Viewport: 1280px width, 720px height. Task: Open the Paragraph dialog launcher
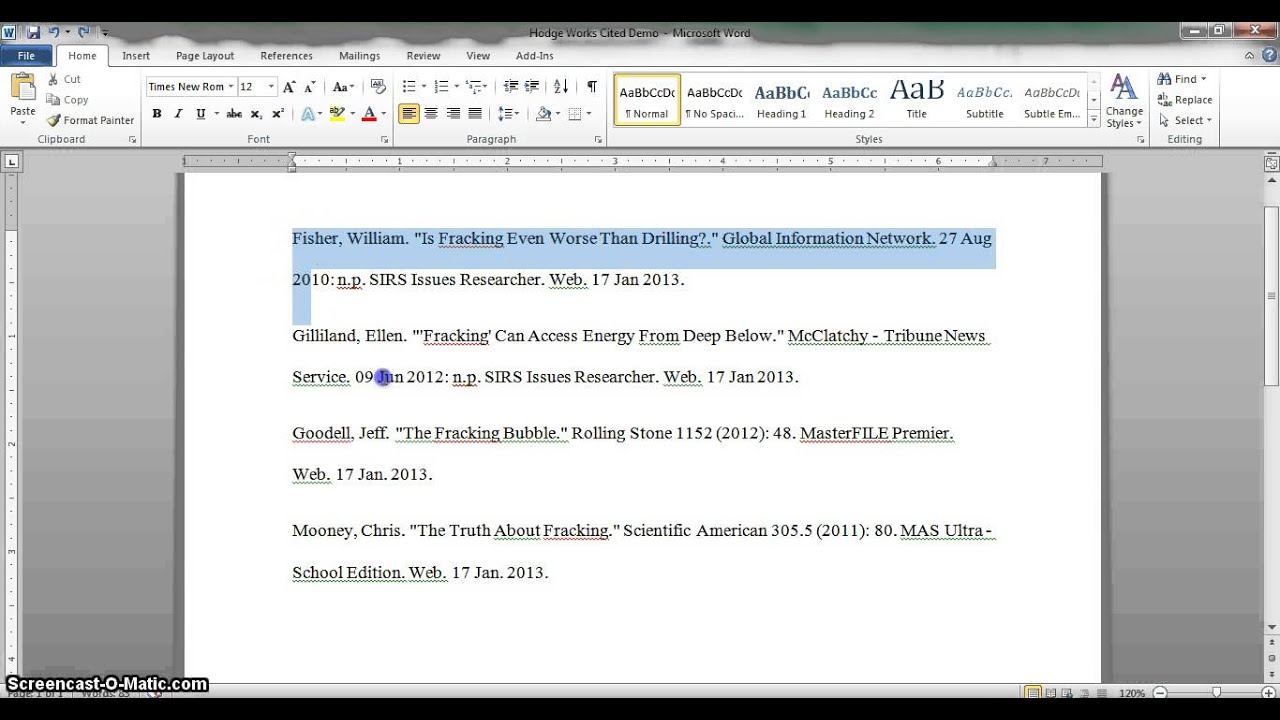click(x=599, y=140)
